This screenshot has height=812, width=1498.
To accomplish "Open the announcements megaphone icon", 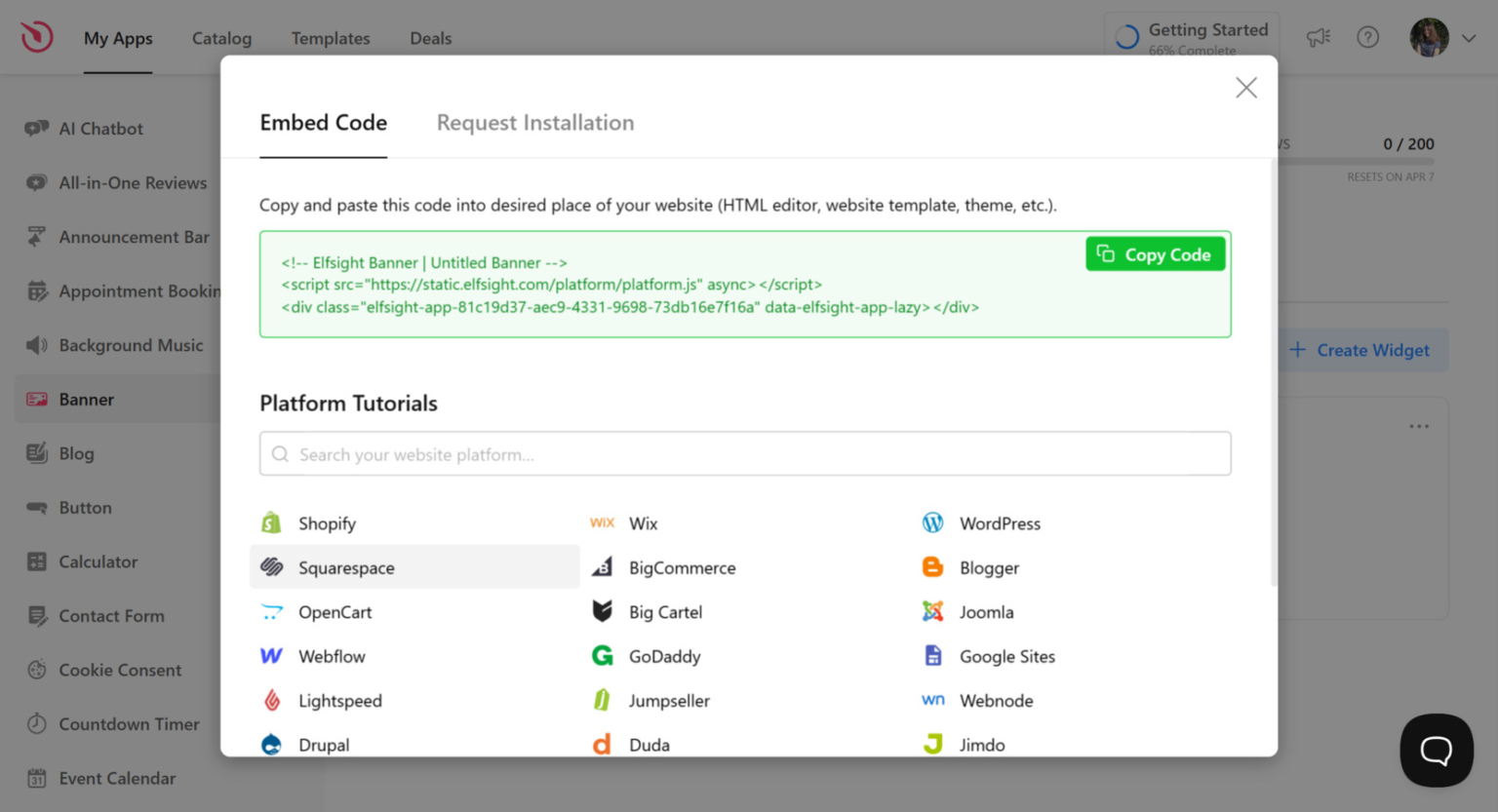I will pos(1318,37).
